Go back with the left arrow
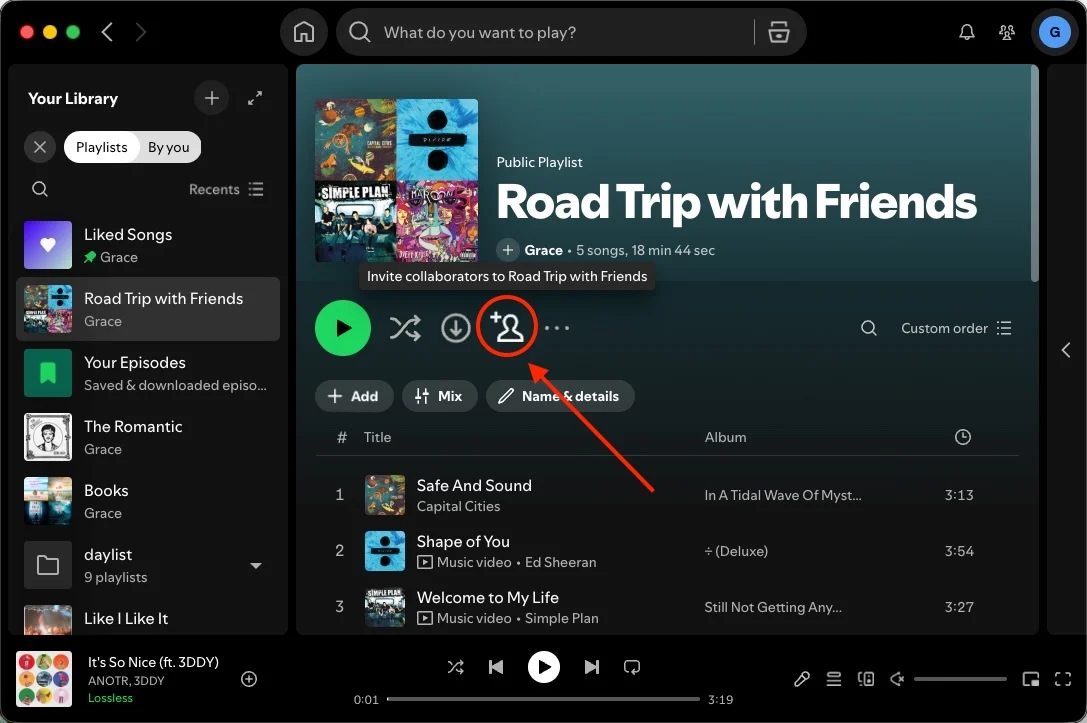1087x723 pixels. (x=107, y=32)
